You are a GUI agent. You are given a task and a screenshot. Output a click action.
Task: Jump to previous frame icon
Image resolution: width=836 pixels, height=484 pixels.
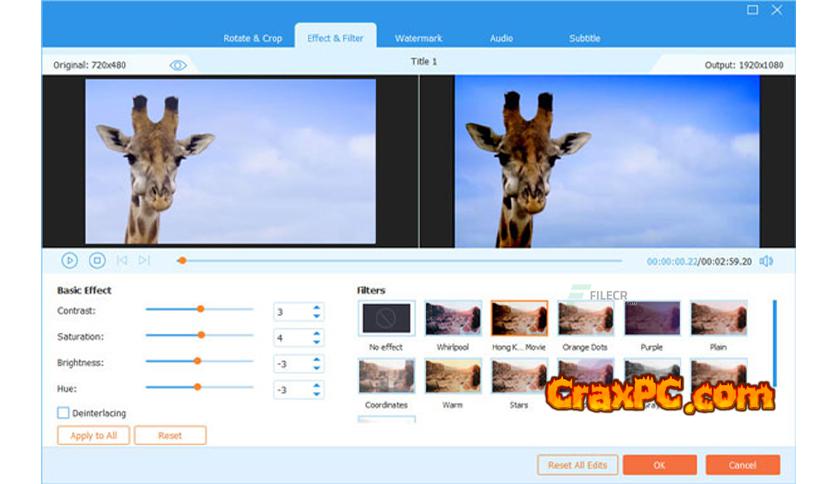coord(122,260)
